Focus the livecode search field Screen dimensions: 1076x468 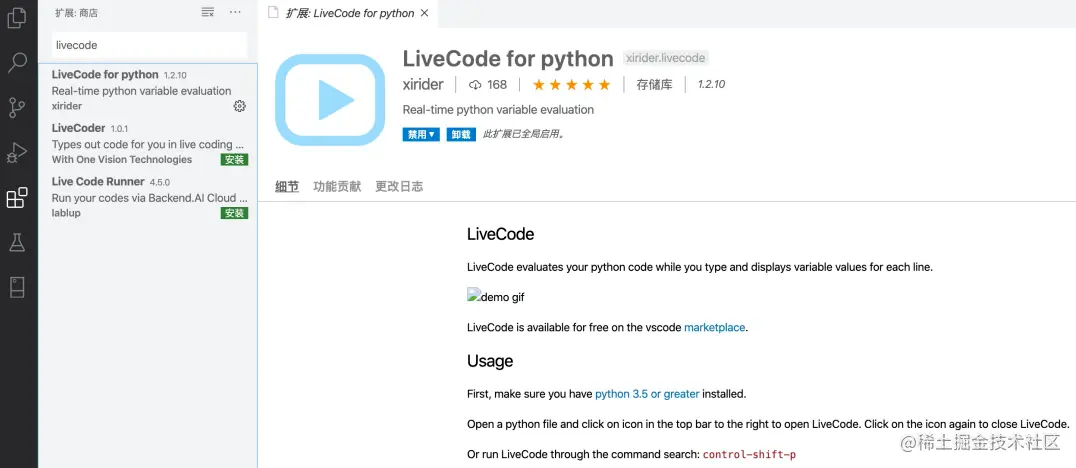(x=149, y=45)
